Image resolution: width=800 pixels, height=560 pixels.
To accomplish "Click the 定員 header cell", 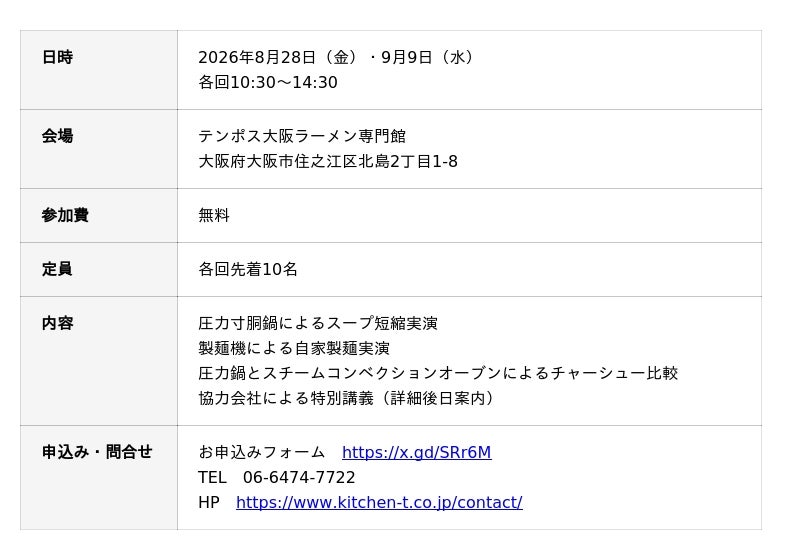I will click(99, 269).
